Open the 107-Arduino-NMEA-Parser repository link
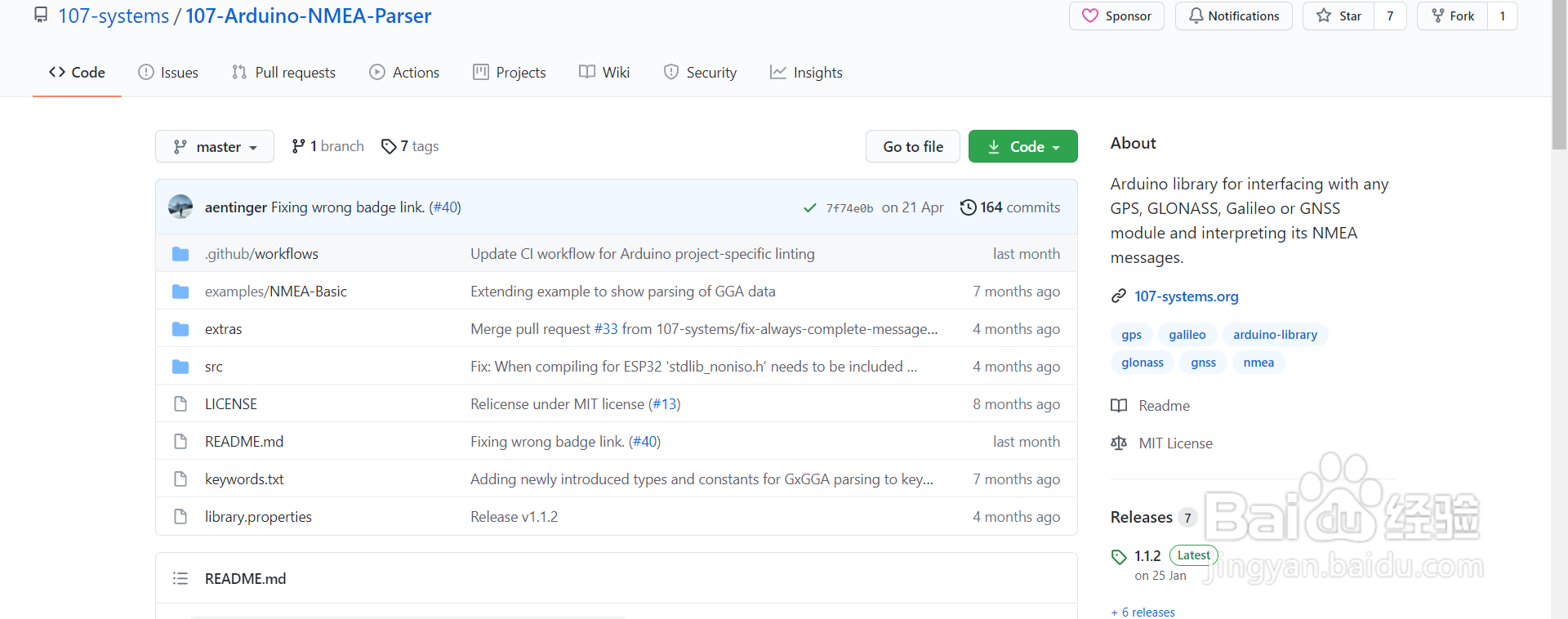 click(308, 16)
